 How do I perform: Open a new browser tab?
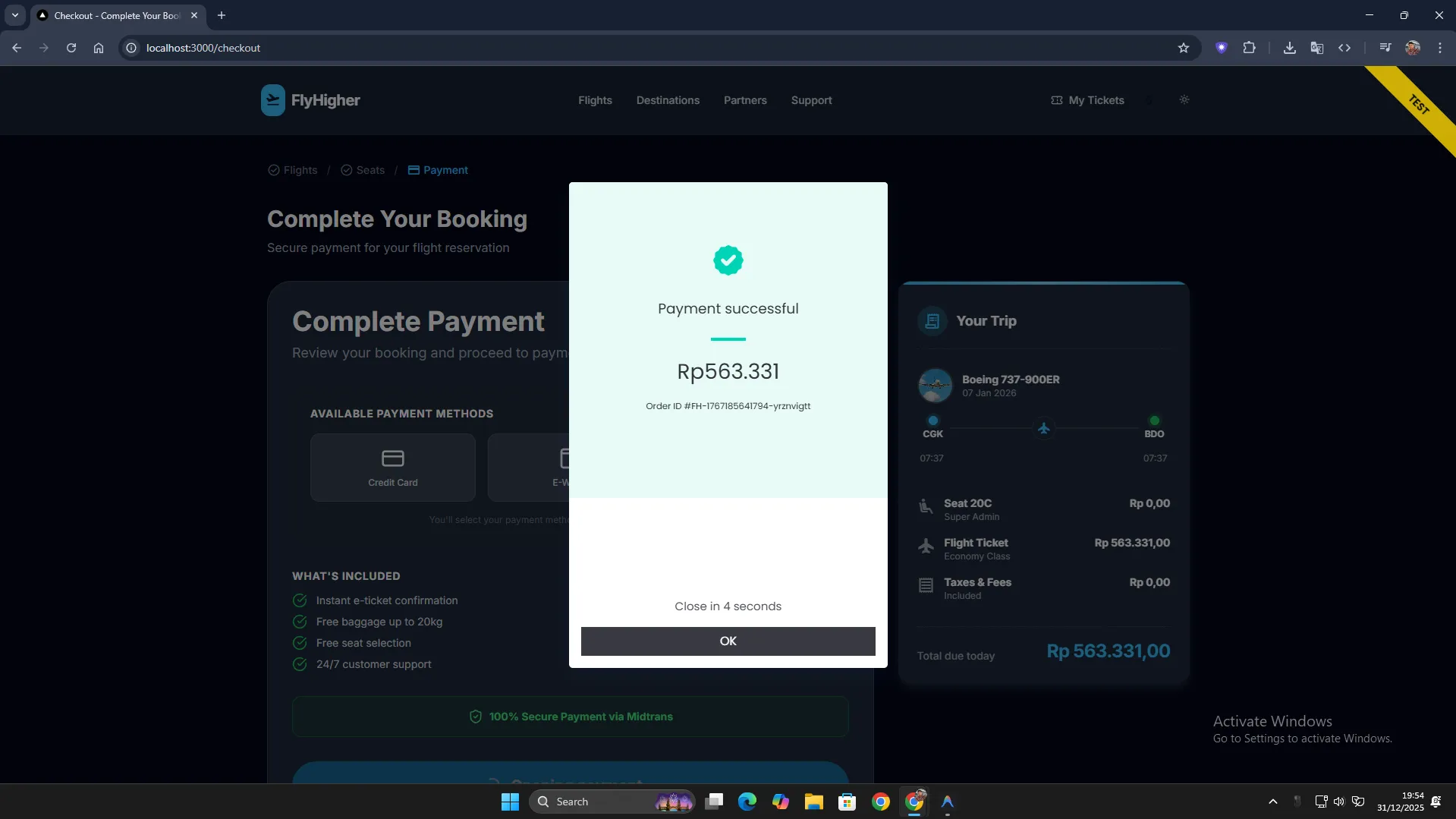point(222,15)
